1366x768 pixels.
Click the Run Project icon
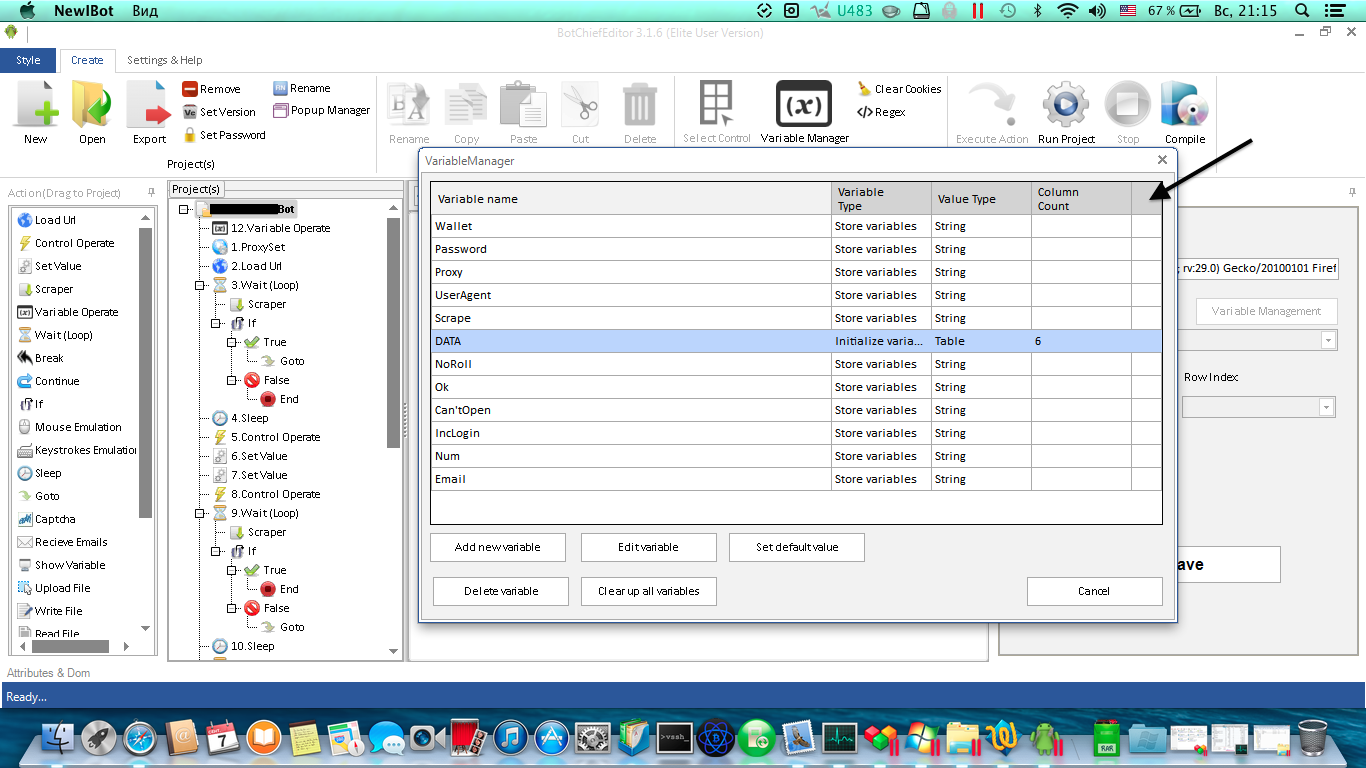1066,104
